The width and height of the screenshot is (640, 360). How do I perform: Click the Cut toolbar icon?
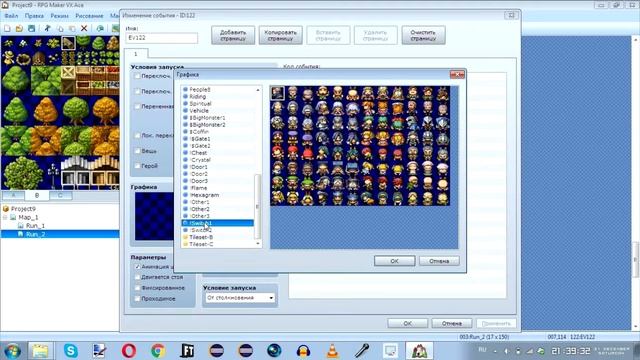(x=48, y=29)
